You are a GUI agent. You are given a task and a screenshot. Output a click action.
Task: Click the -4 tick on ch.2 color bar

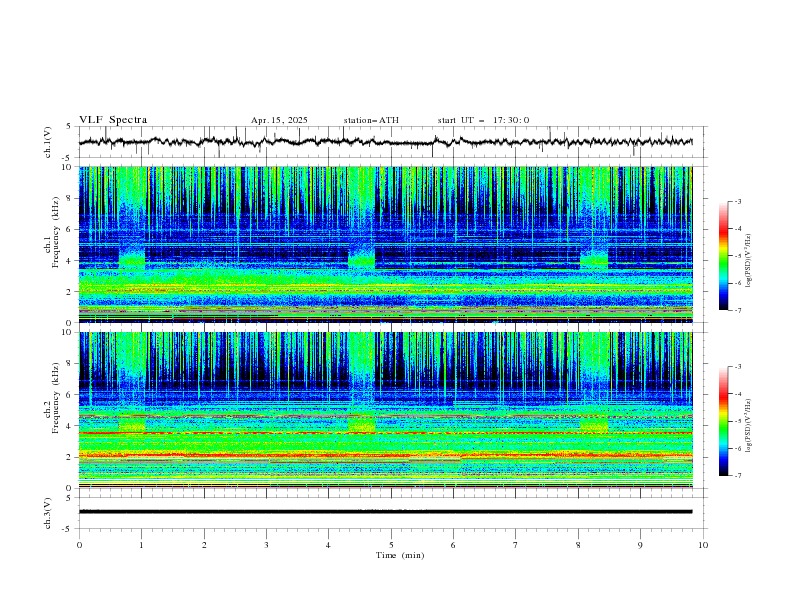point(737,394)
